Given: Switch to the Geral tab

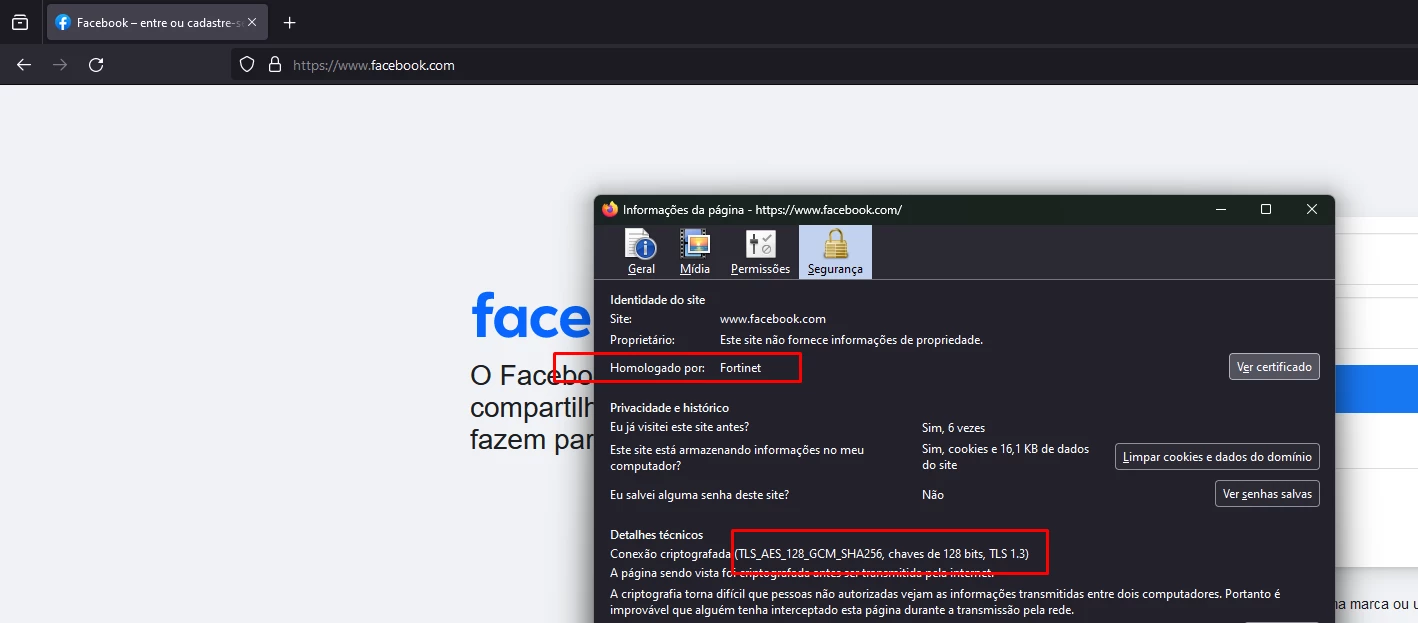Looking at the screenshot, I should click(x=641, y=252).
